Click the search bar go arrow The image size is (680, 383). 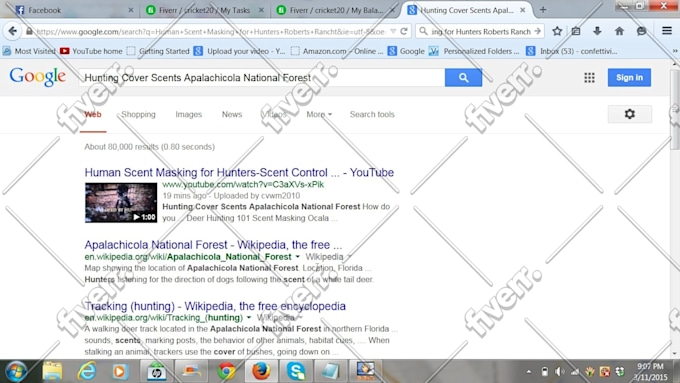pyautogui.click(x=538, y=31)
